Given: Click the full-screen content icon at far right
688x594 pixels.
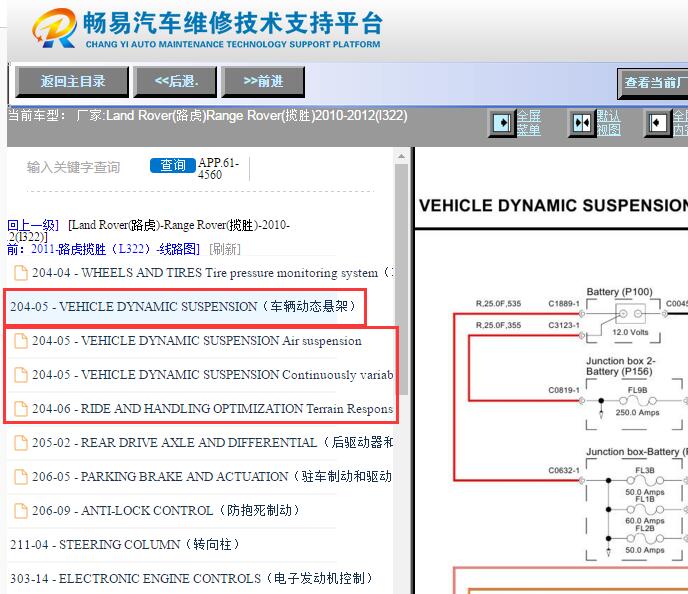Looking at the screenshot, I should (658, 123).
